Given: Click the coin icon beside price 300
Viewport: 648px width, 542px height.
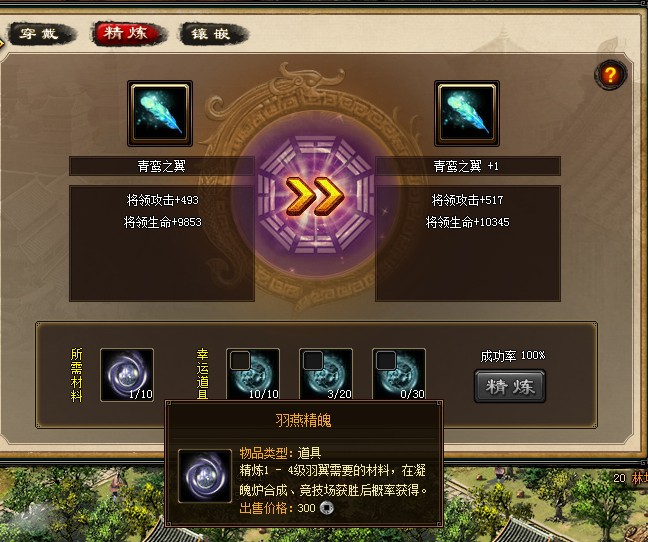Looking at the screenshot, I should 326,507.
